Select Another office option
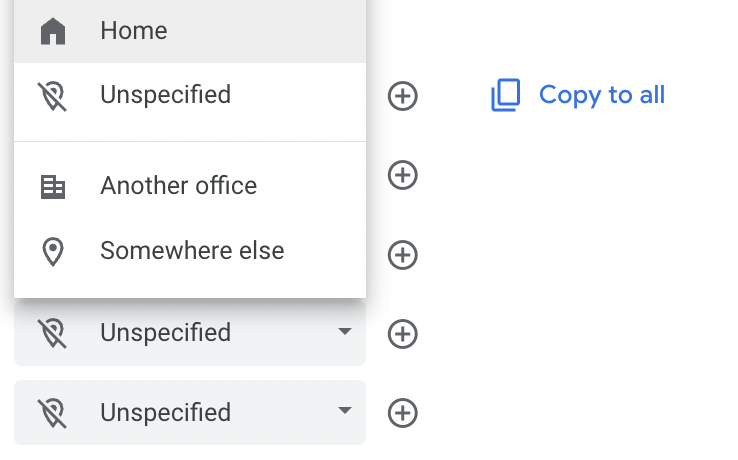This screenshot has height=460, width=738. coord(190,186)
